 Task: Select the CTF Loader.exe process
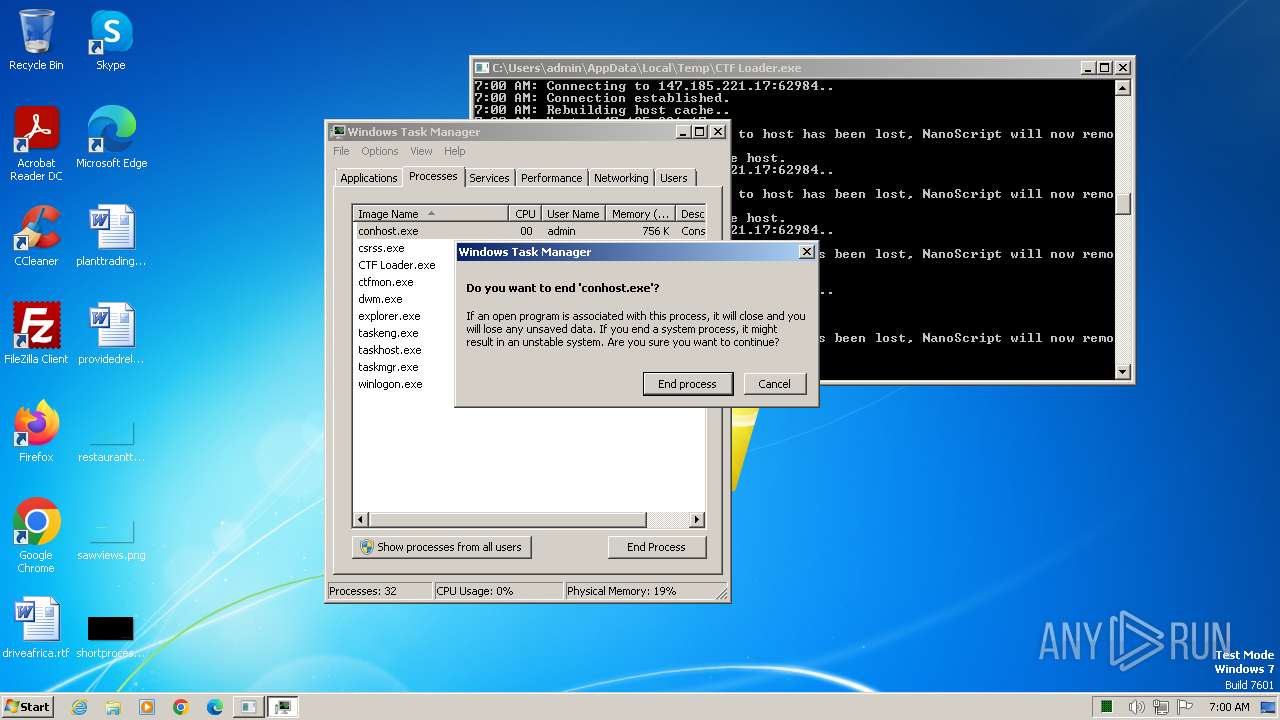(x=397, y=265)
